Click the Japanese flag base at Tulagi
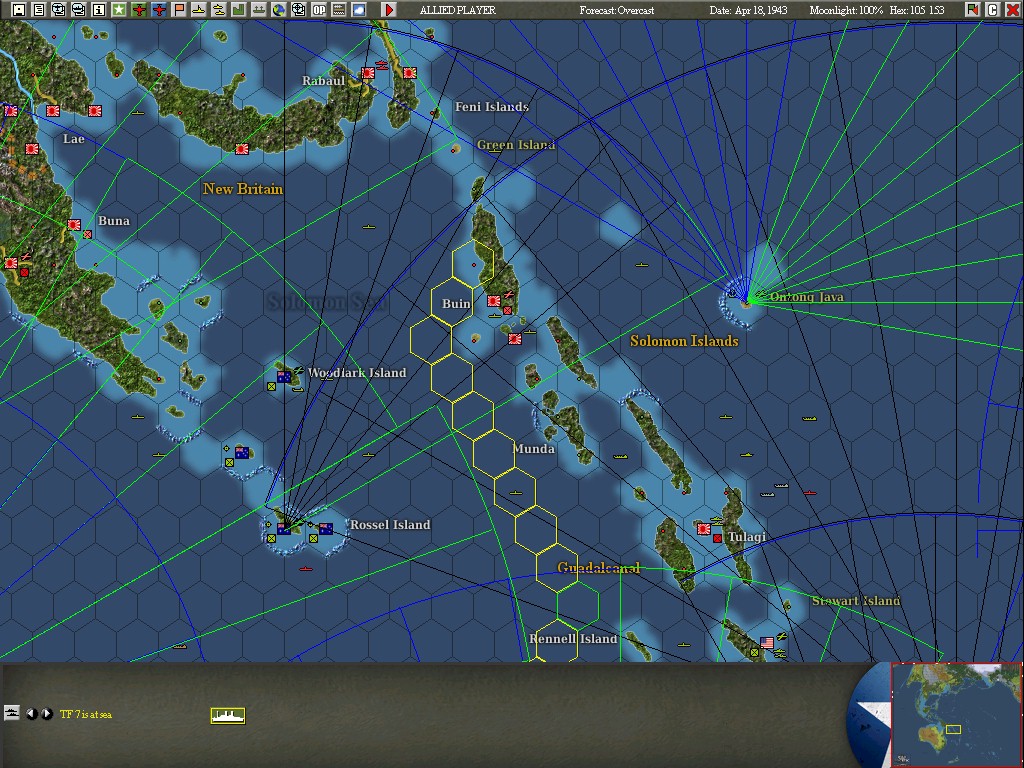 [x=703, y=529]
